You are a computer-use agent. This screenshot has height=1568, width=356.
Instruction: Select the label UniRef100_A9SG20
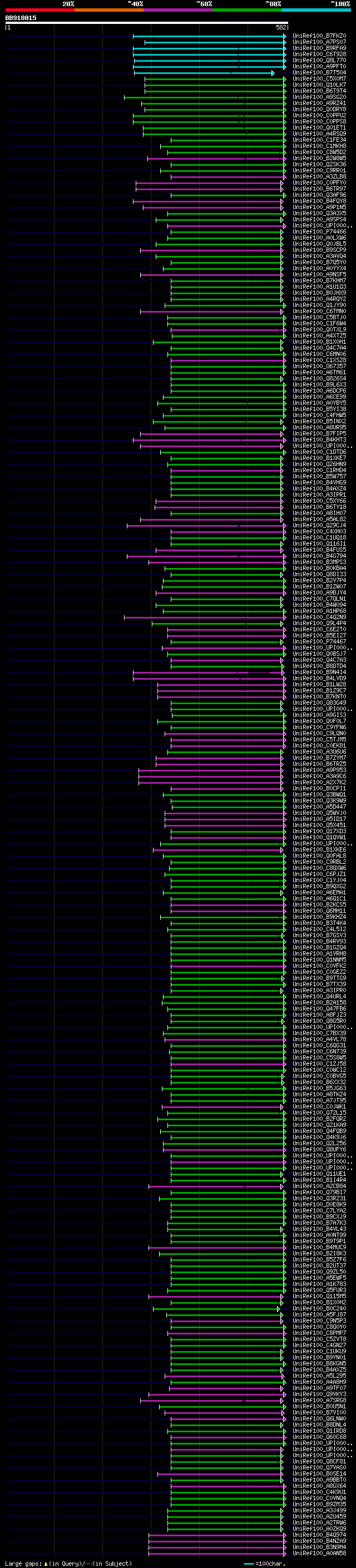click(x=319, y=97)
